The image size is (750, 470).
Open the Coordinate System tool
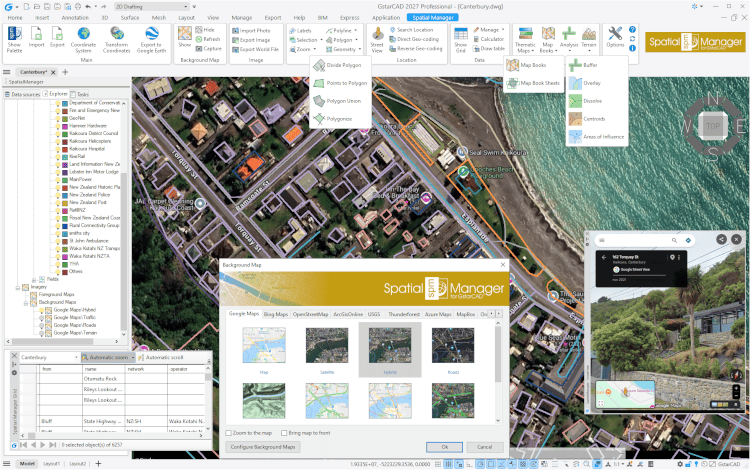pyautogui.click(x=83, y=39)
